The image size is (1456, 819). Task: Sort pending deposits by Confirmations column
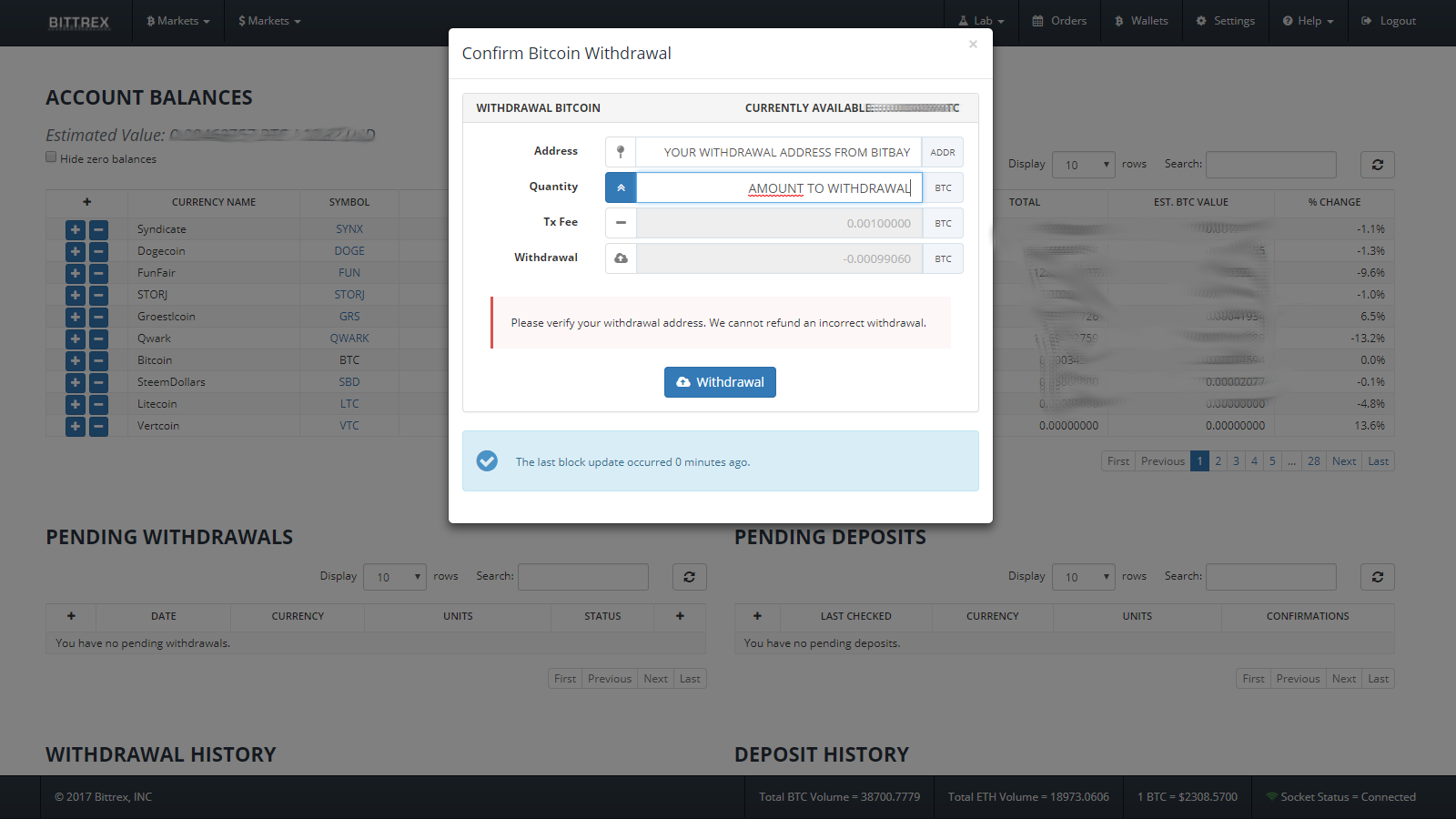coord(1308,616)
